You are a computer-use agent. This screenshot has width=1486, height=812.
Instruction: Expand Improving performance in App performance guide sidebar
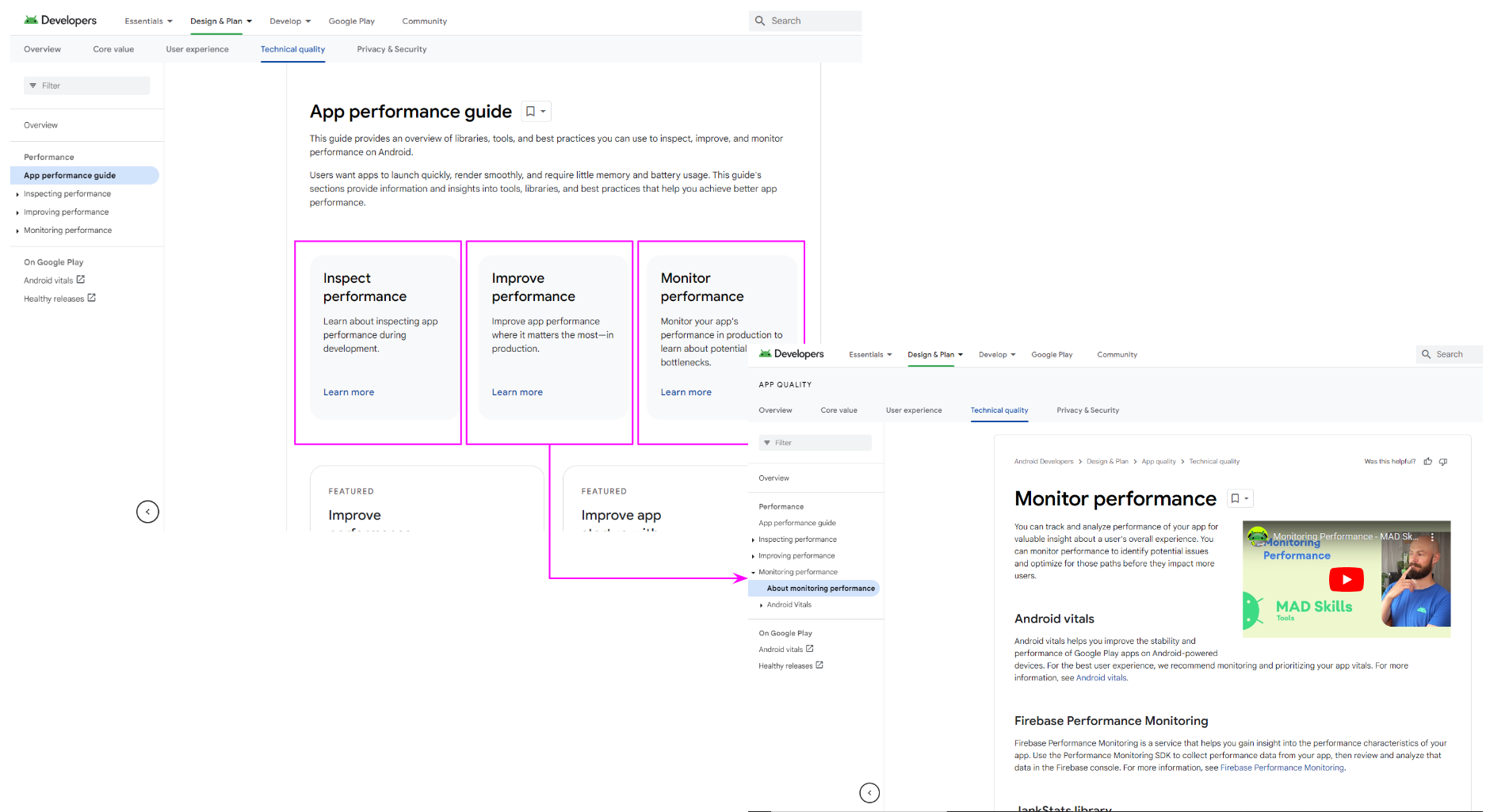(x=17, y=212)
